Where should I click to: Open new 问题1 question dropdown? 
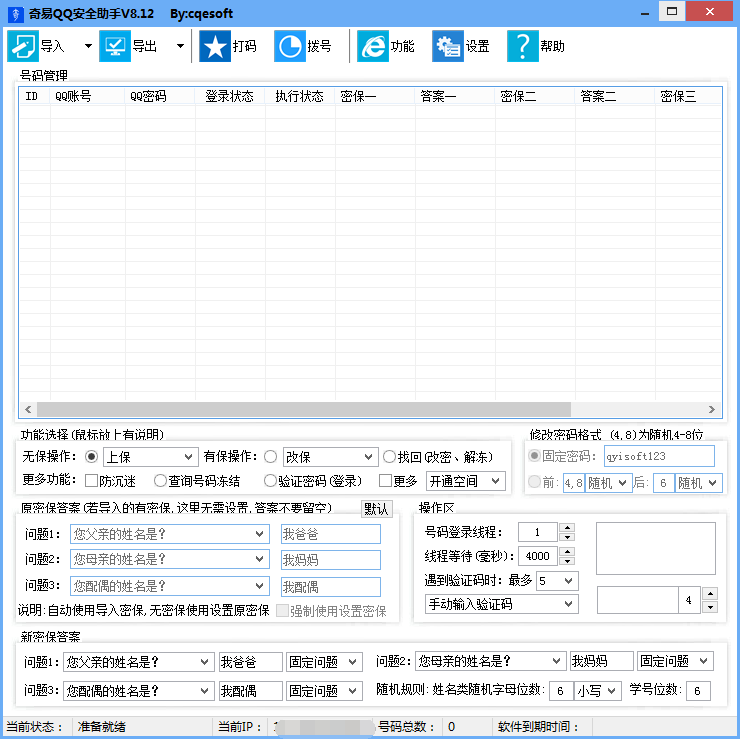139,662
